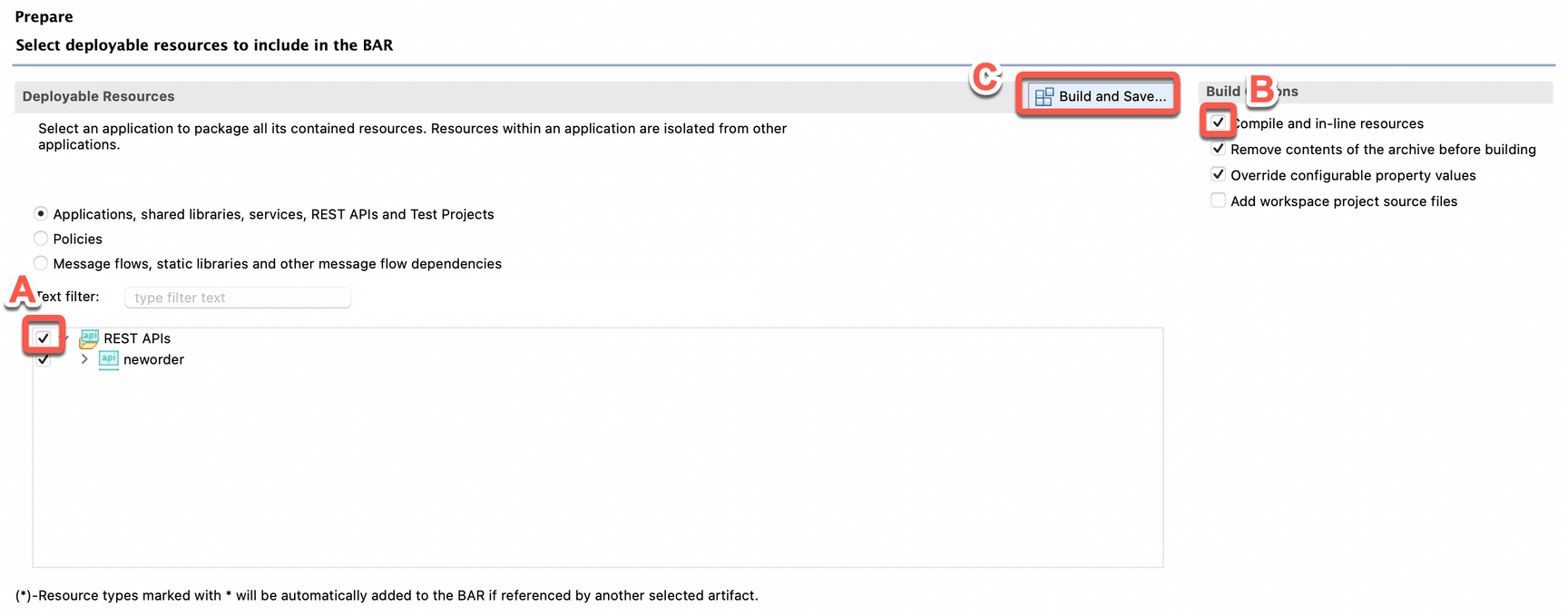Click the REST APIs folder icon
Image resolution: width=1568 pixels, height=616 pixels.
pos(89,338)
